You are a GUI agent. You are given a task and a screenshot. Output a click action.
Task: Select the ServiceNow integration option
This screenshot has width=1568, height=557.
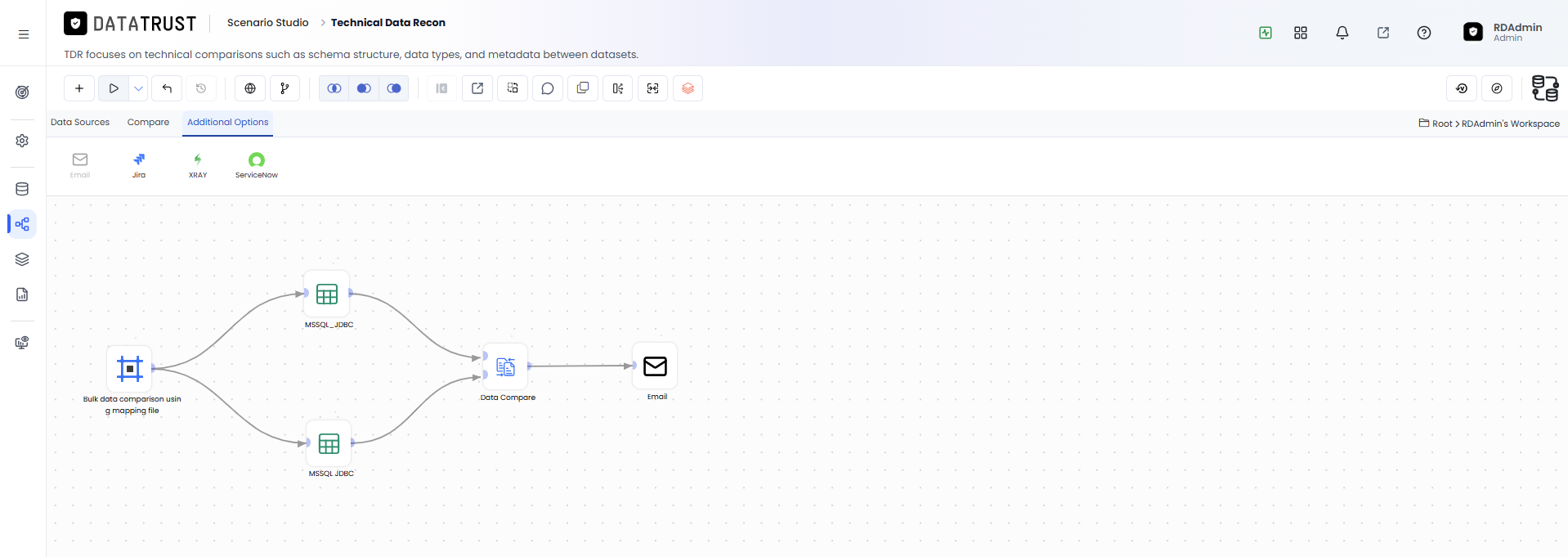point(257,165)
